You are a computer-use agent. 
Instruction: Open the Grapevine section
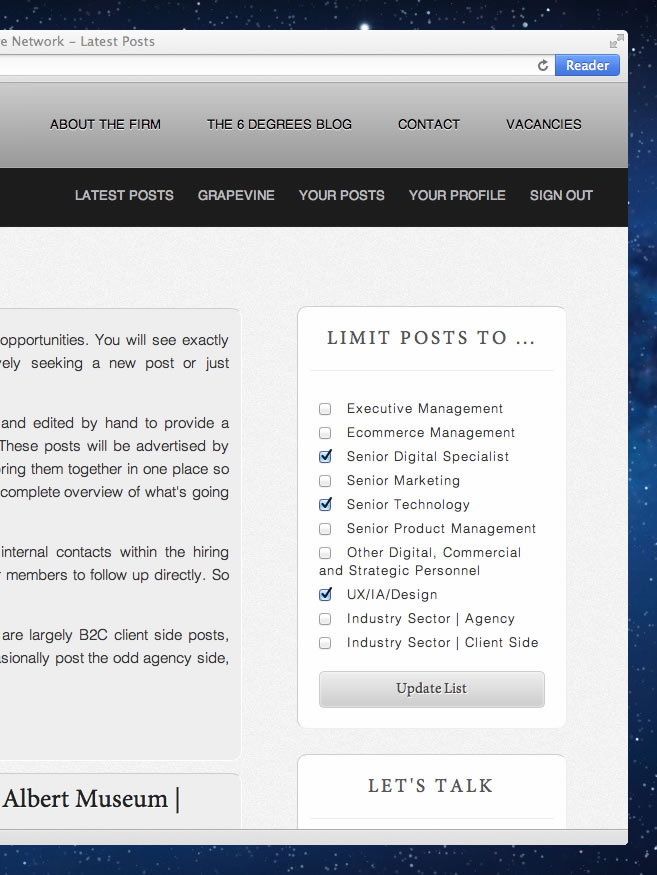(x=236, y=195)
